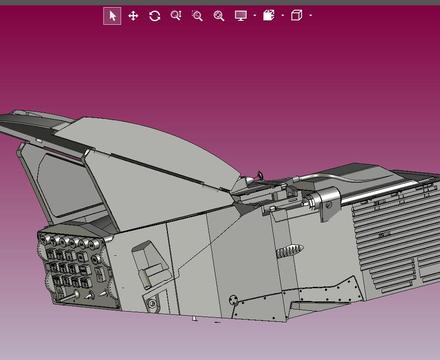The image size is (440, 360).
Task: Click the Zoom fit magnifier icon
Action: click(x=219, y=16)
